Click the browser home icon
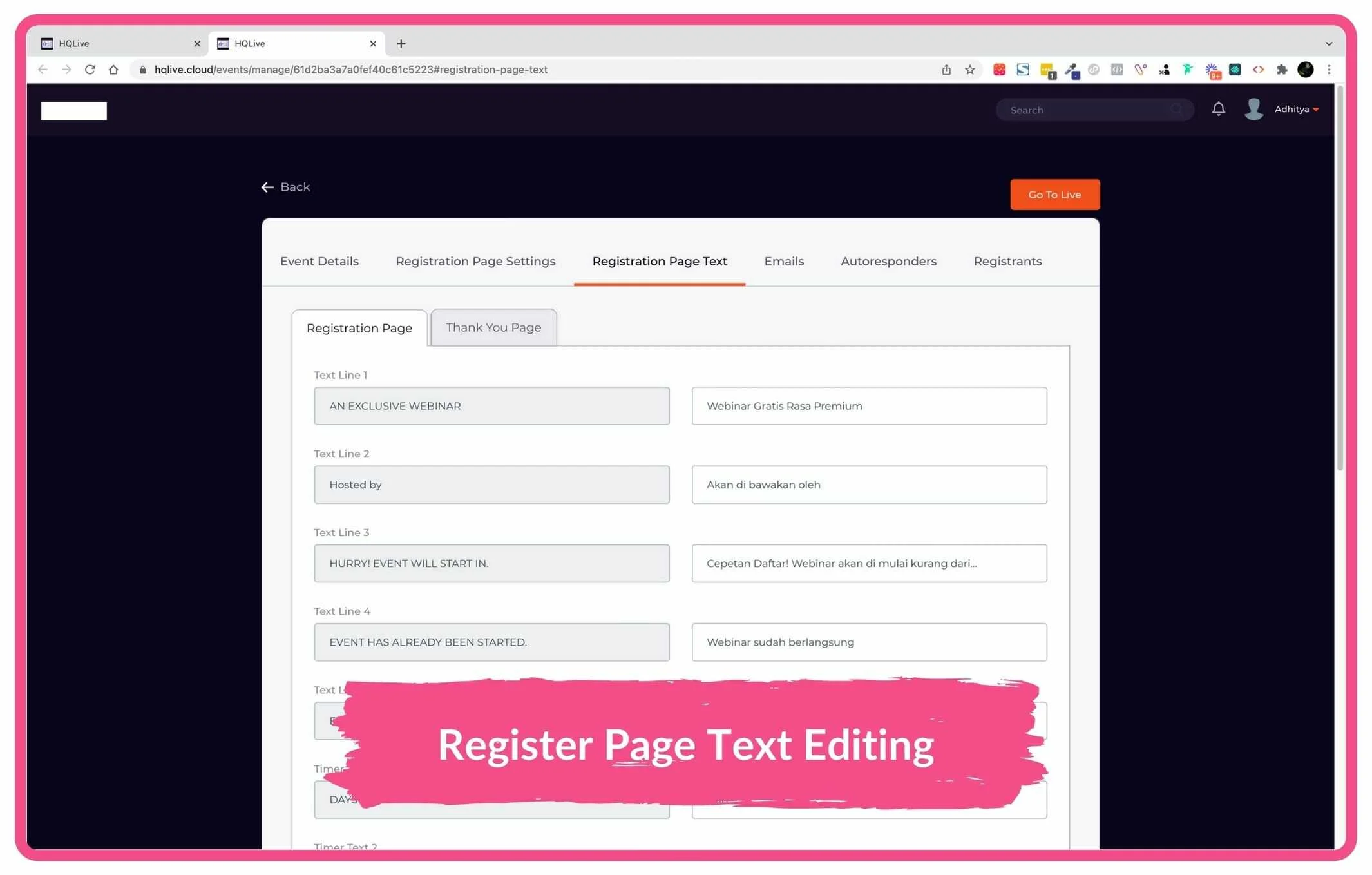The height and width of the screenshot is (875, 1372). (x=113, y=70)
